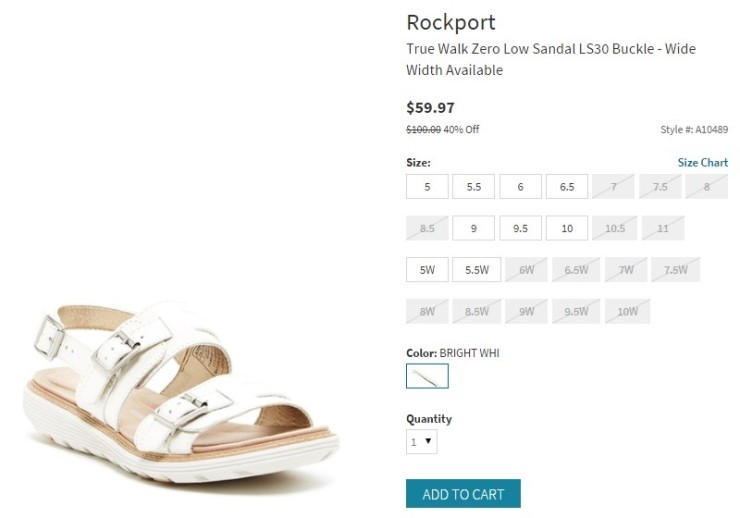Image resolution: width=740 pixels, height=518 pixels.
Task: Click the Add to Cart button
Action: [x=463, y=494]
